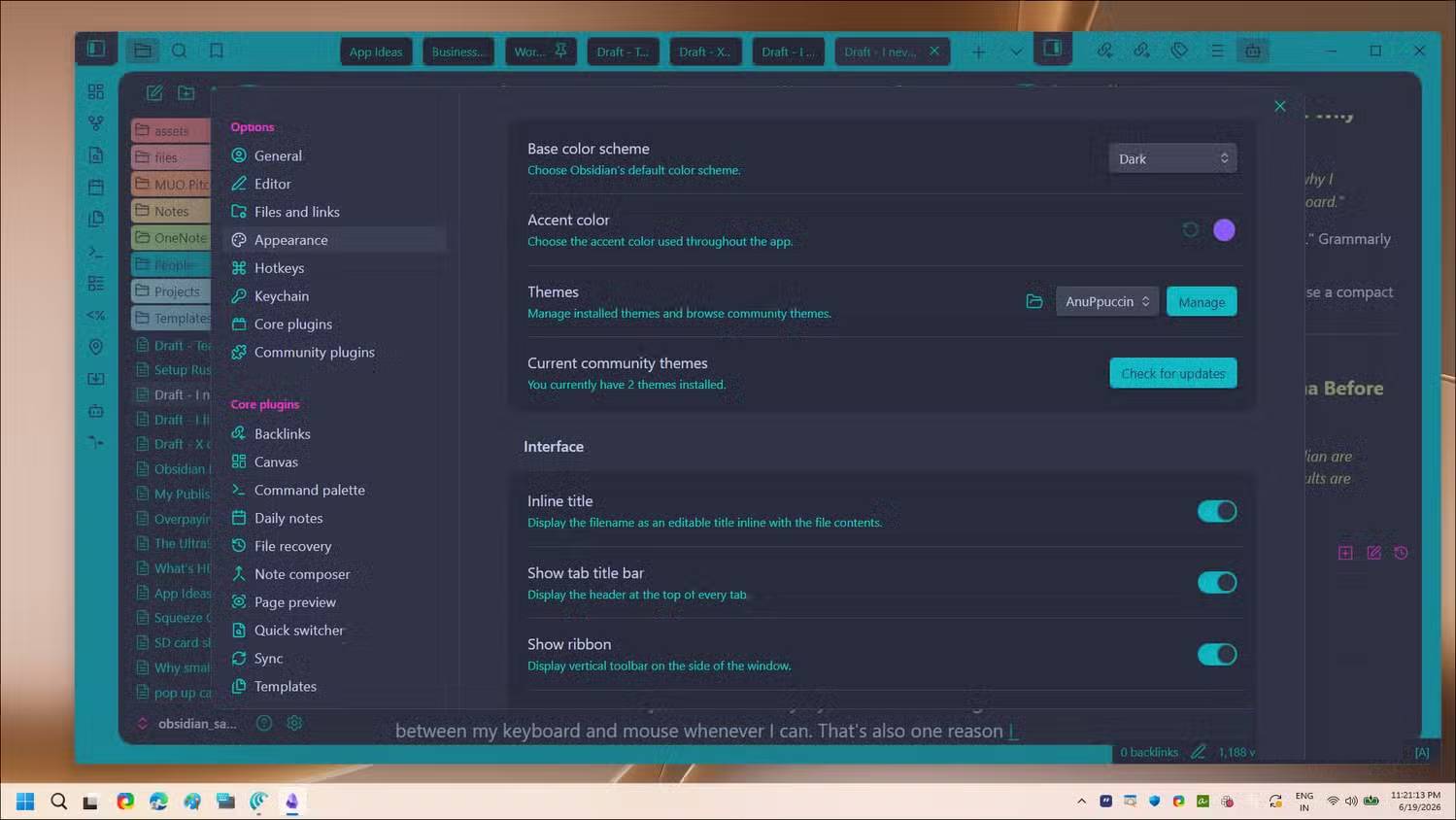This screenshot has height=820, width=1456.
Task: Click the Obsidian icon on the taskbar
Action: 291,802
